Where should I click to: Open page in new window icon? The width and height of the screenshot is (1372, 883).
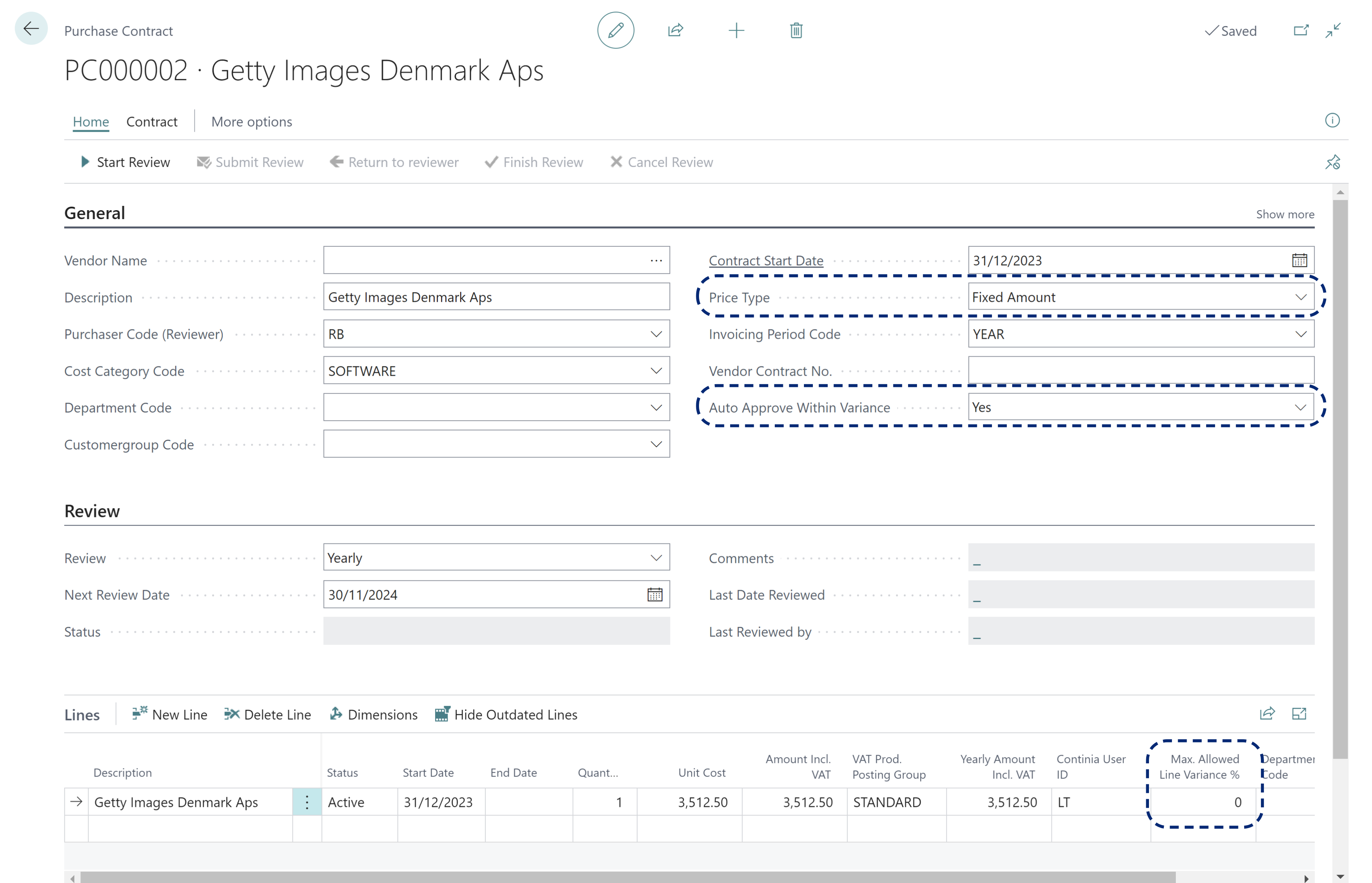(1301, 30)
